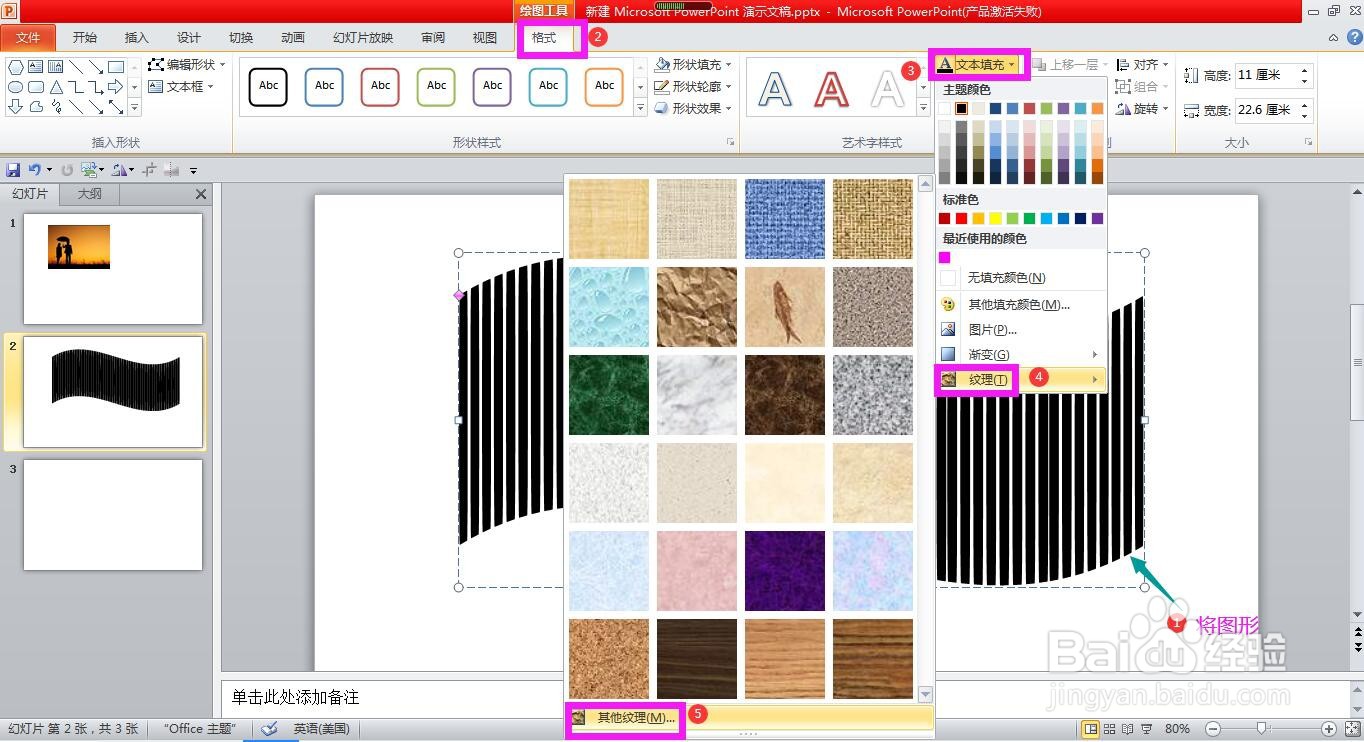The height and width of the screenshot is (742, 1364).
Task: Select the blank slide 3 thumbnail
Action: pos(113,515)
